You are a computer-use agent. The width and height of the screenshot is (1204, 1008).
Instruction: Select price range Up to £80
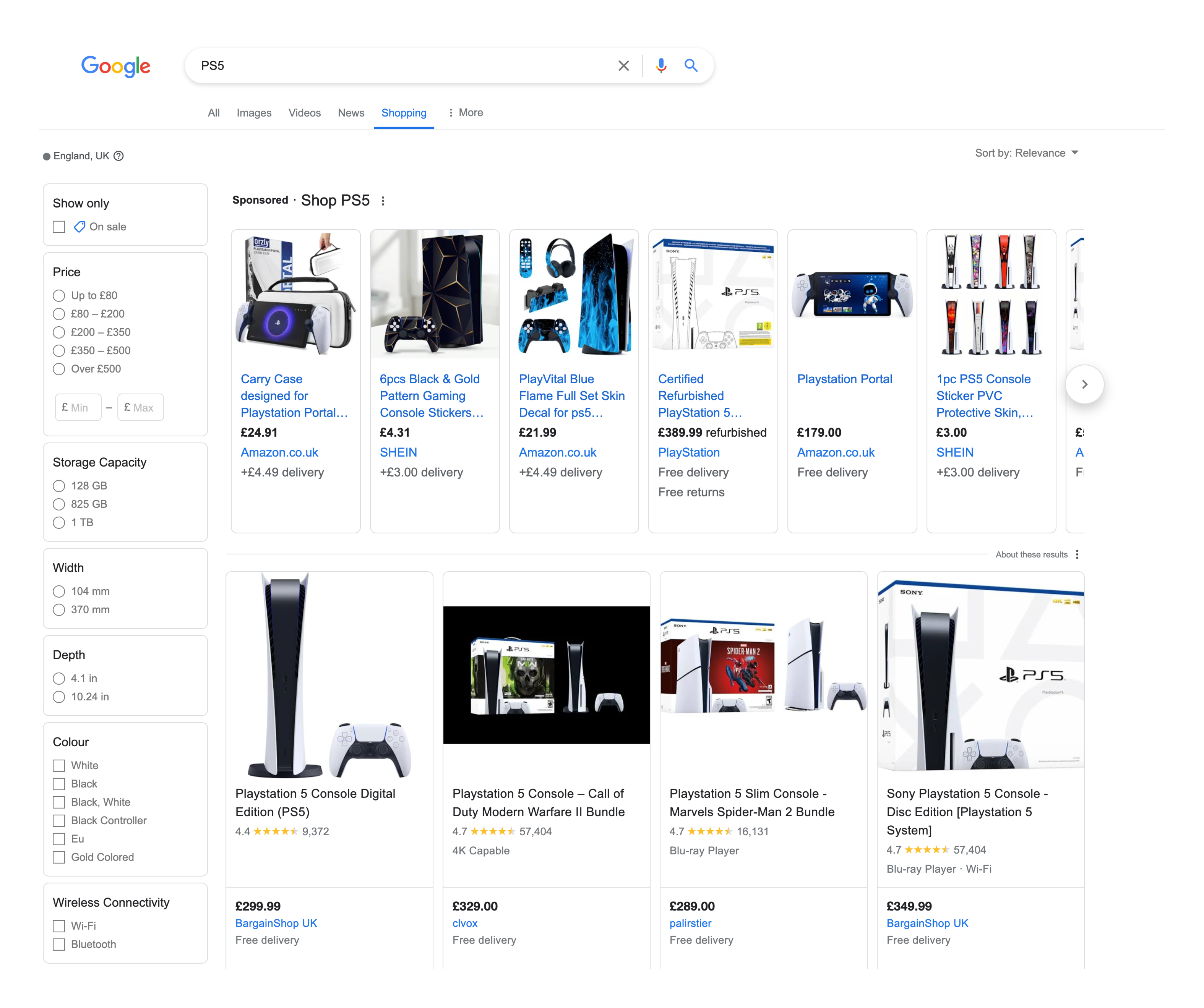[59, 296]
